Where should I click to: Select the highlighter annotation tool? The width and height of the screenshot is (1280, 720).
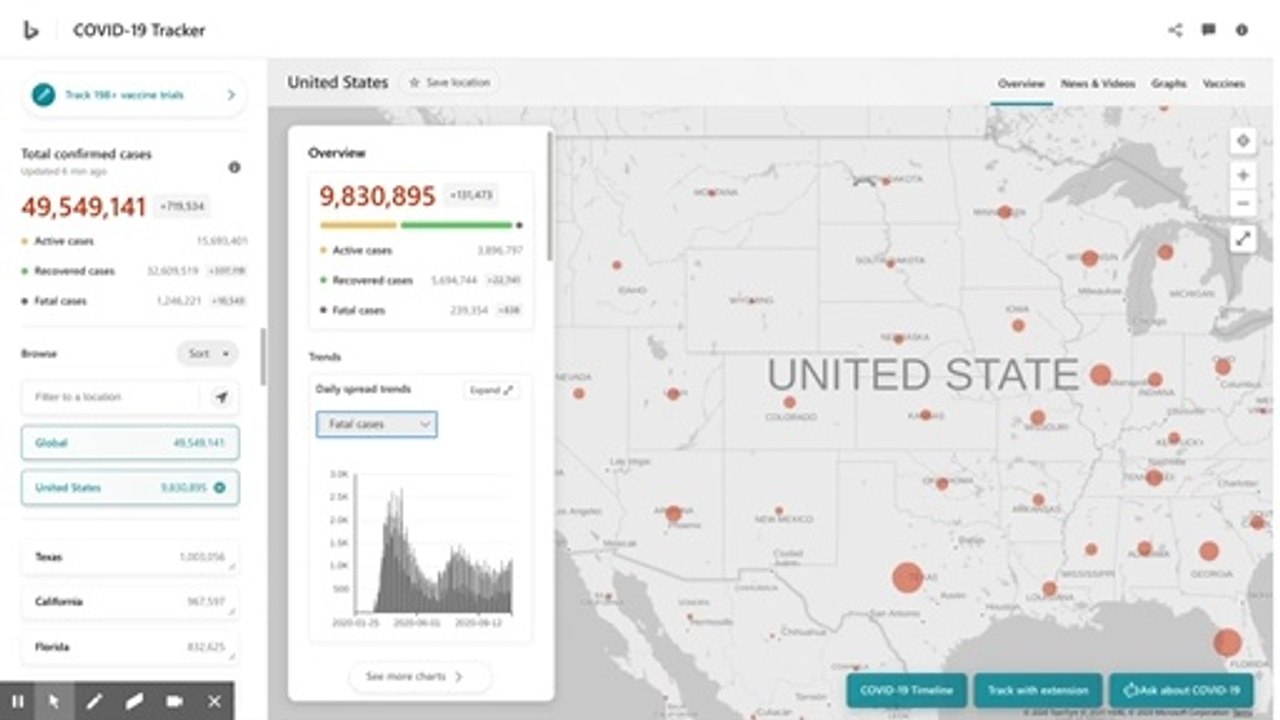[x=134, y=701]
